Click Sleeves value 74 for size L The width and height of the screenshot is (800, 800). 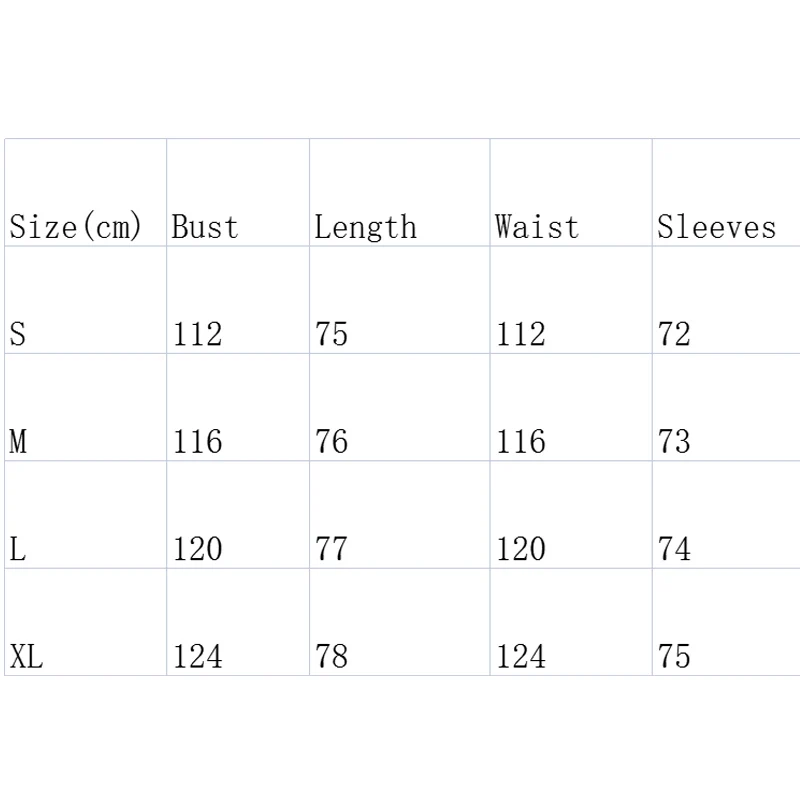(x=674, y=549)
